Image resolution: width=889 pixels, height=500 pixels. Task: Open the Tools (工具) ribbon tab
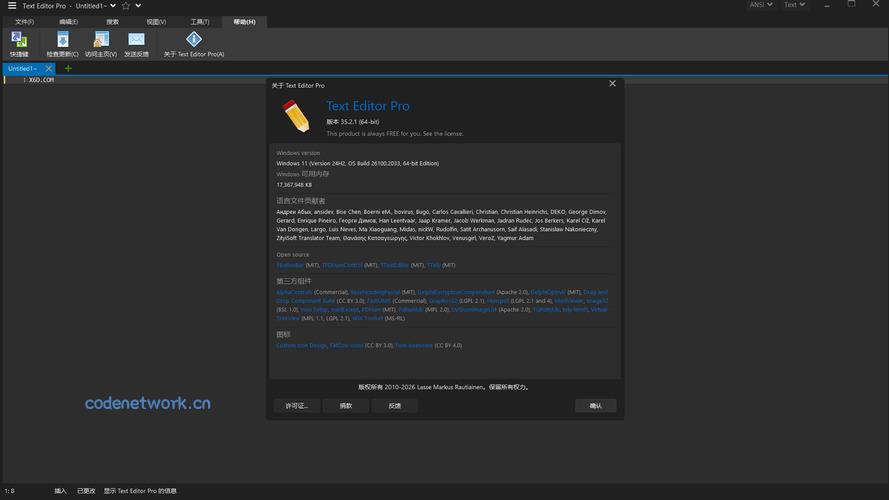click(200, 22)
